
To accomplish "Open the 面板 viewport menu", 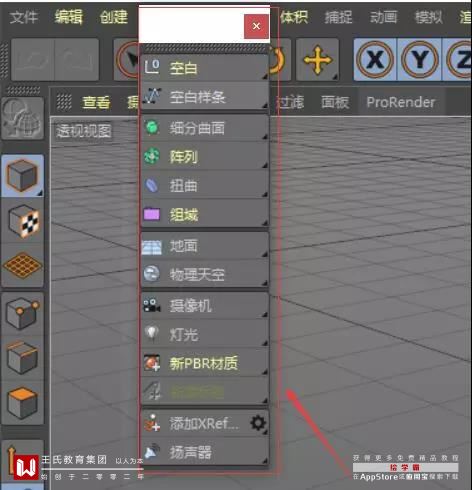I will tap(335, 102).
